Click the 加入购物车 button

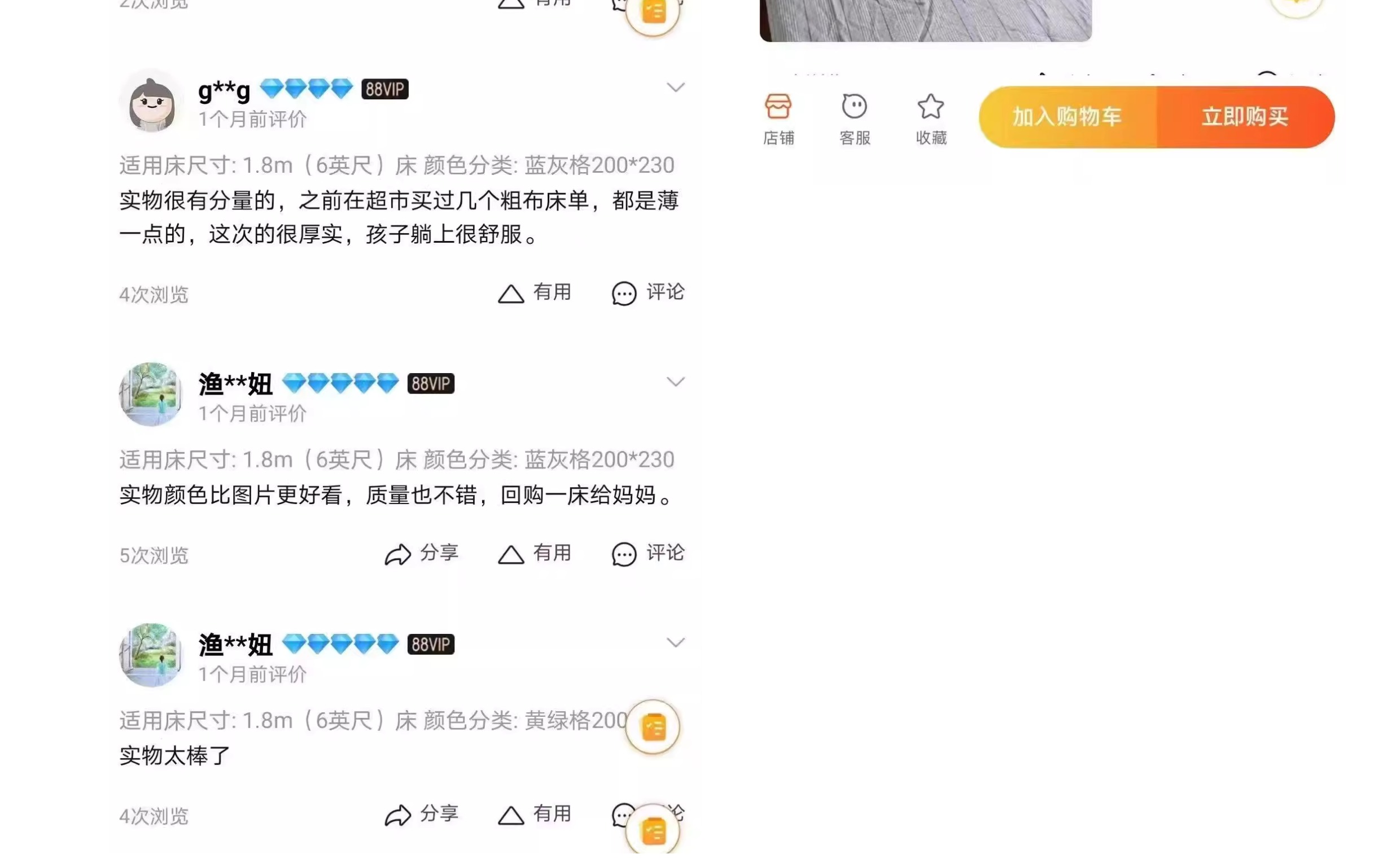click(x=1067, y=117)
